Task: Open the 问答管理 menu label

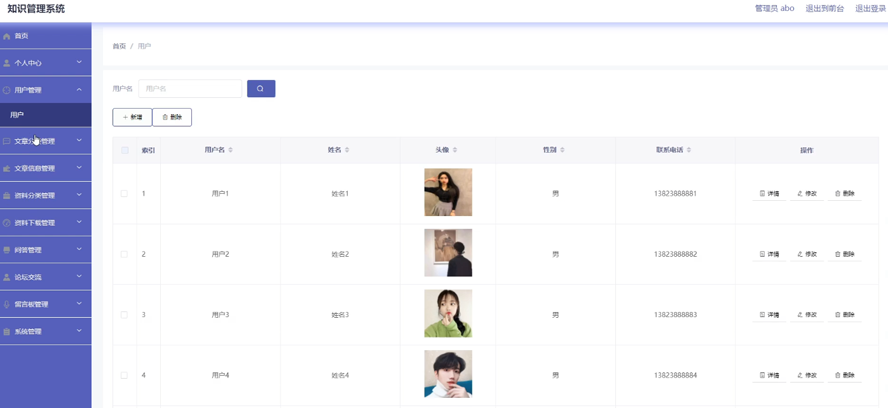Action: coord(28,250)
